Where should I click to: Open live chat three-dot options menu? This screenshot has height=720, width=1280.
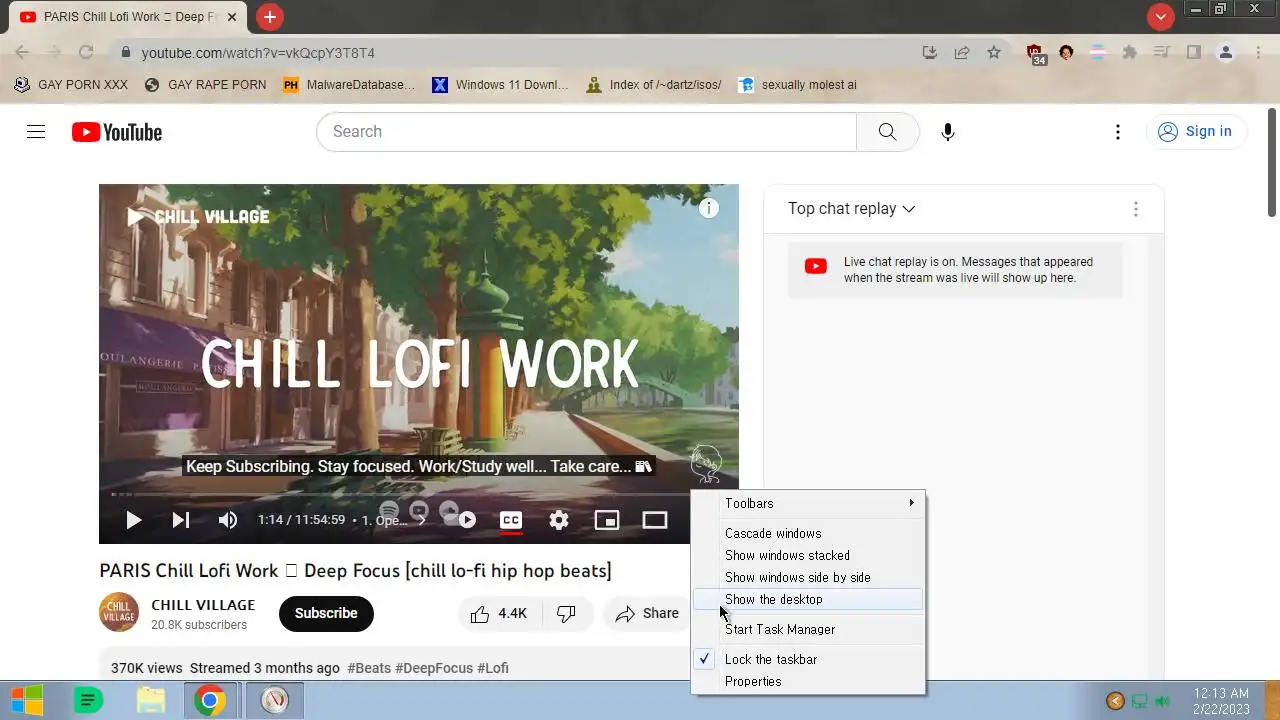(1135, 209)
